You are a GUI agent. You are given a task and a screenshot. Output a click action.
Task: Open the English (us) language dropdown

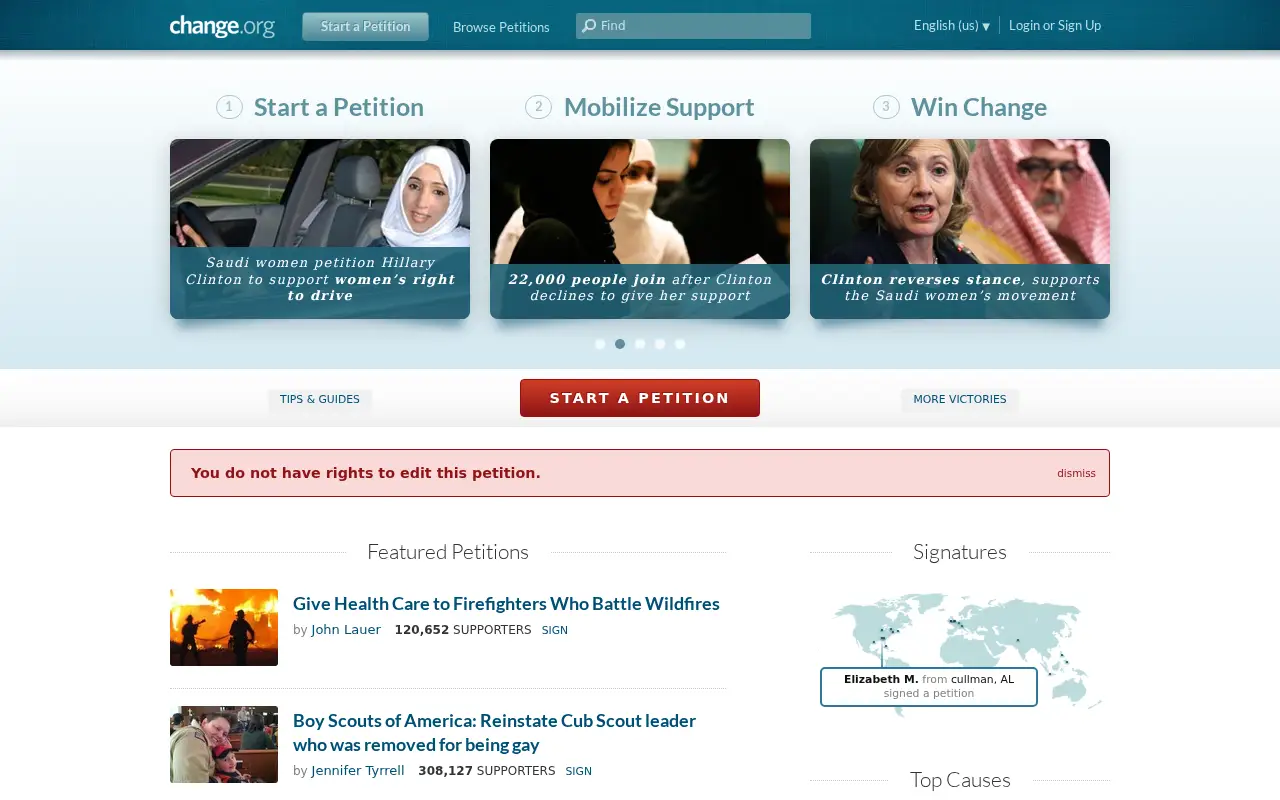[x=951, y=26]
